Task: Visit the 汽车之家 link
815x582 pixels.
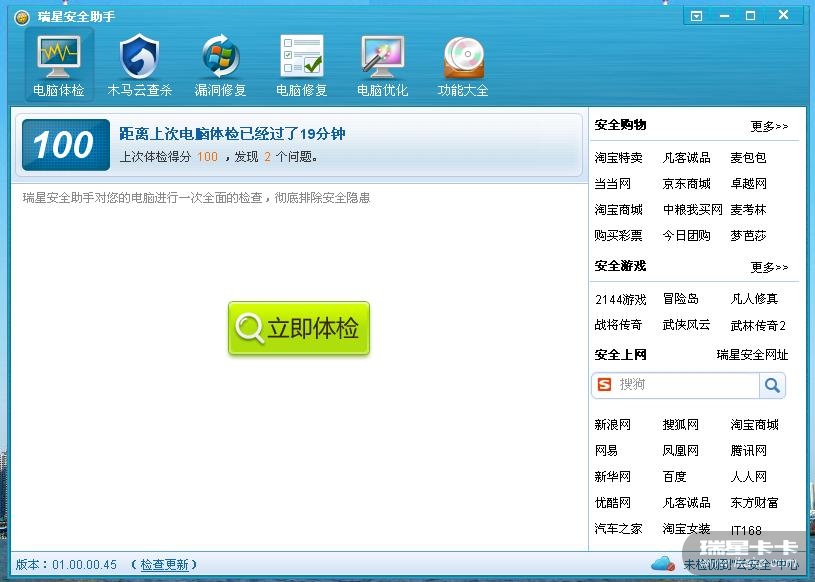Action: tap(619, 528)
